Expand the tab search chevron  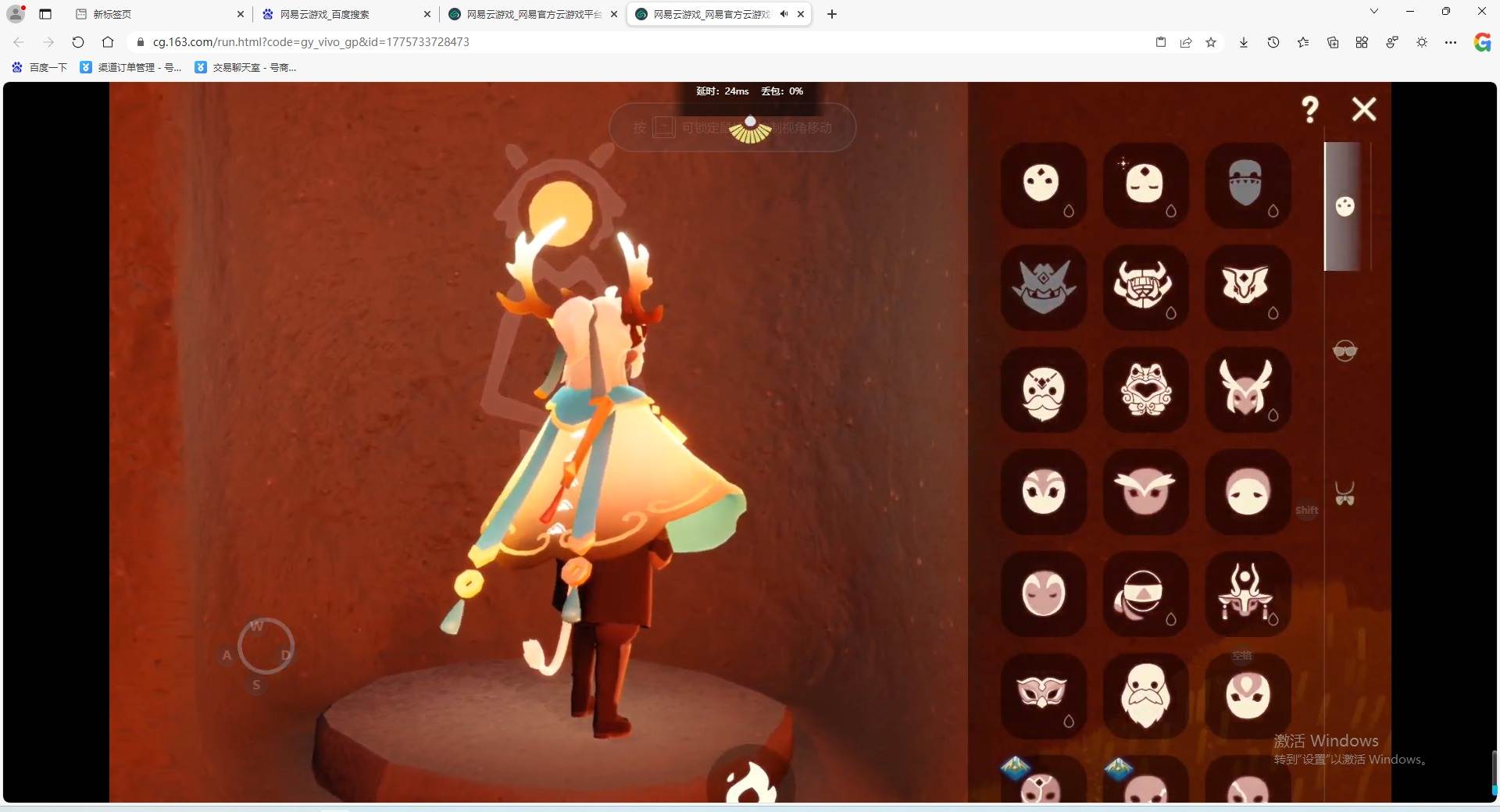[x=1374, y=12]
